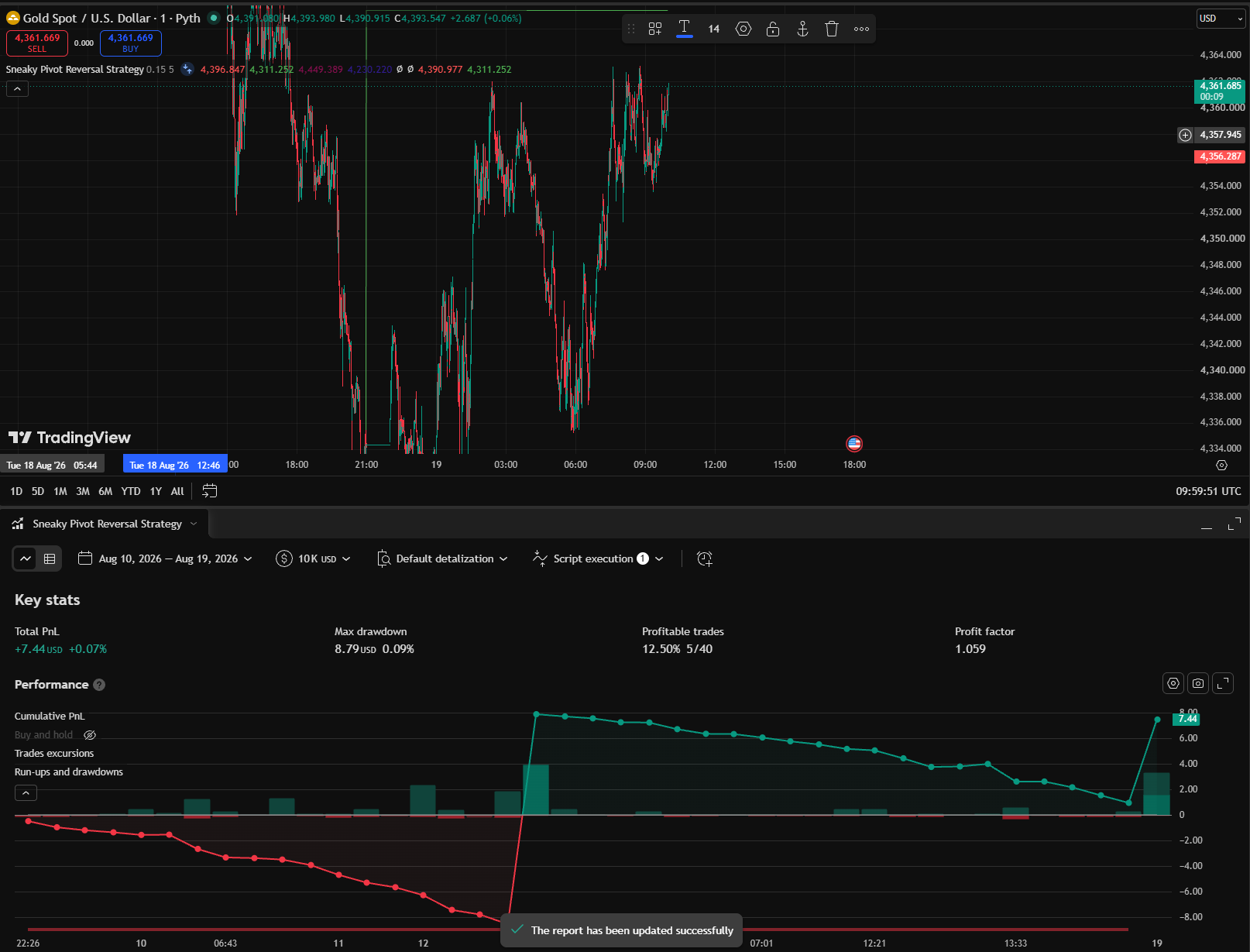Image resolution: width=1250 pixels, height=952 pixels.
Task: Click the Profit factor 1.059 value
Action: tap(970, 649)
